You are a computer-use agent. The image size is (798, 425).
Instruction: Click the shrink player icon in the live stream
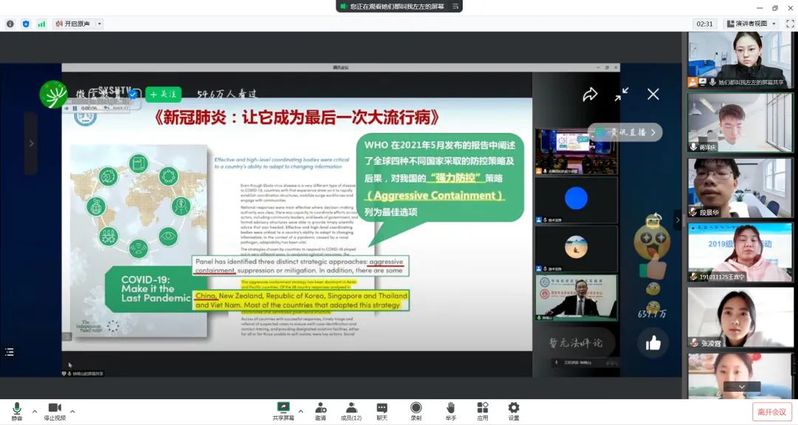(621, 94)
